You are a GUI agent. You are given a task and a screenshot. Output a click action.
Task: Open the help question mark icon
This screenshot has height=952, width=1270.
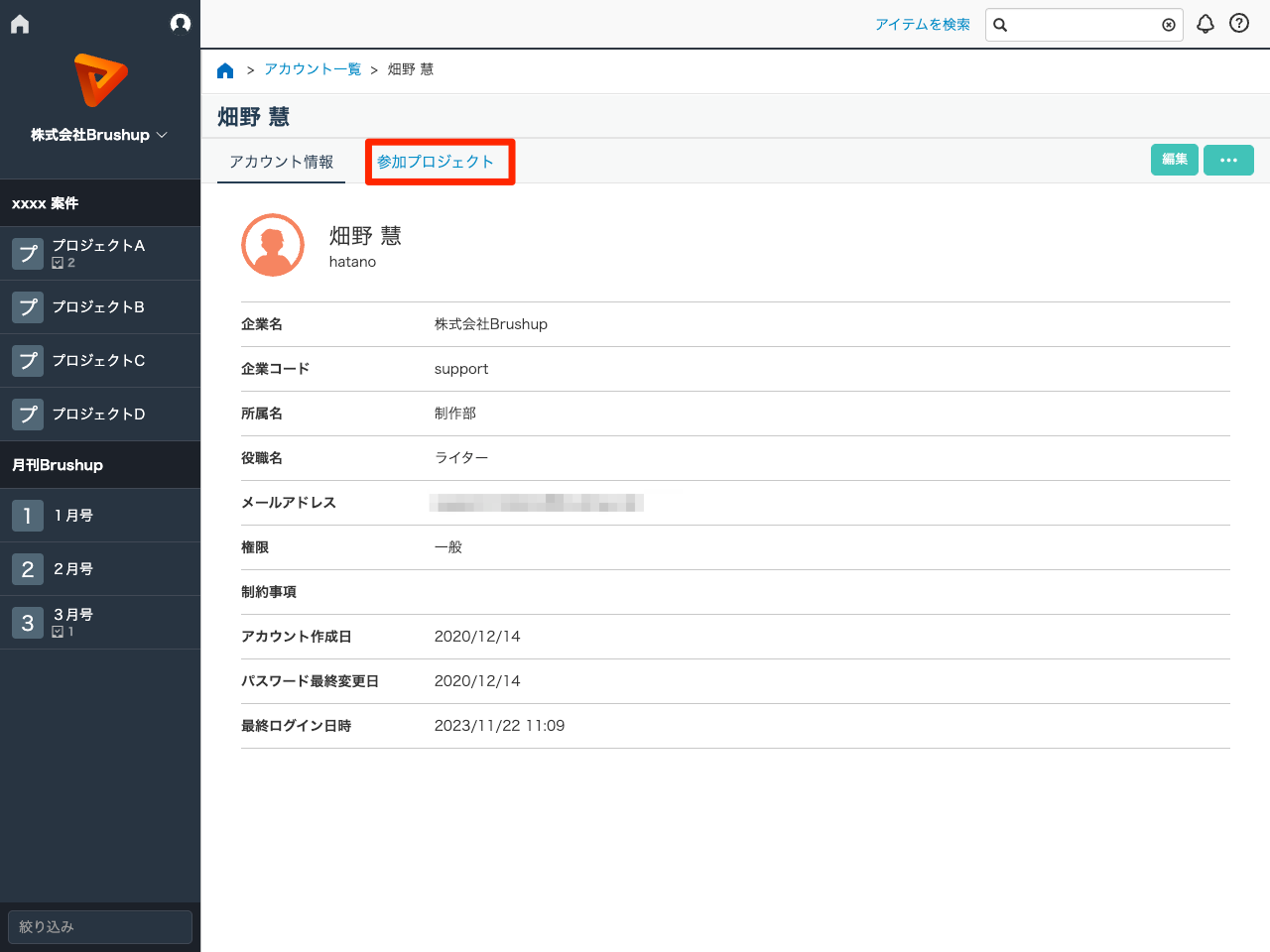pos(1239,24)
